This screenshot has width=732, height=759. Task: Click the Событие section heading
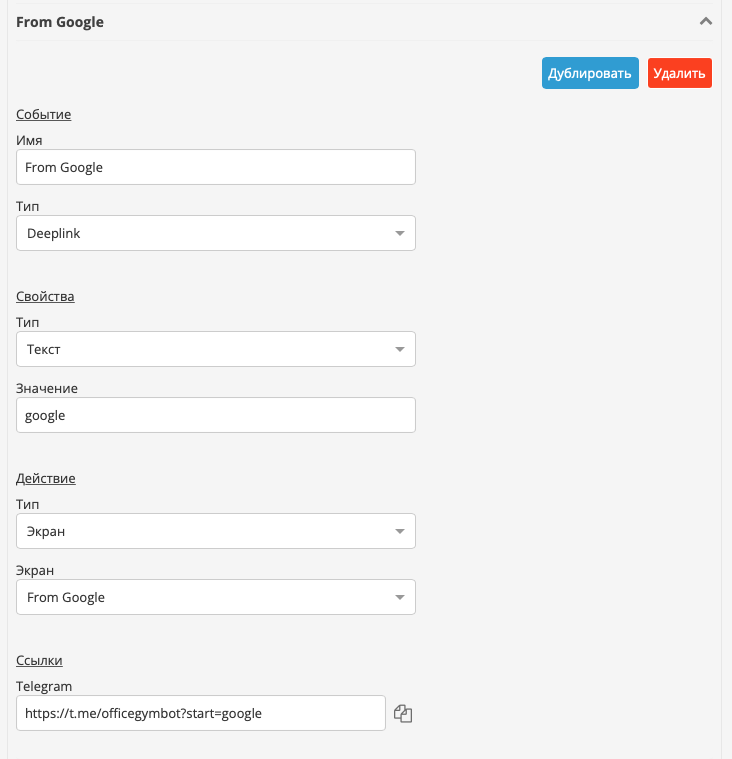pos(44,114)
